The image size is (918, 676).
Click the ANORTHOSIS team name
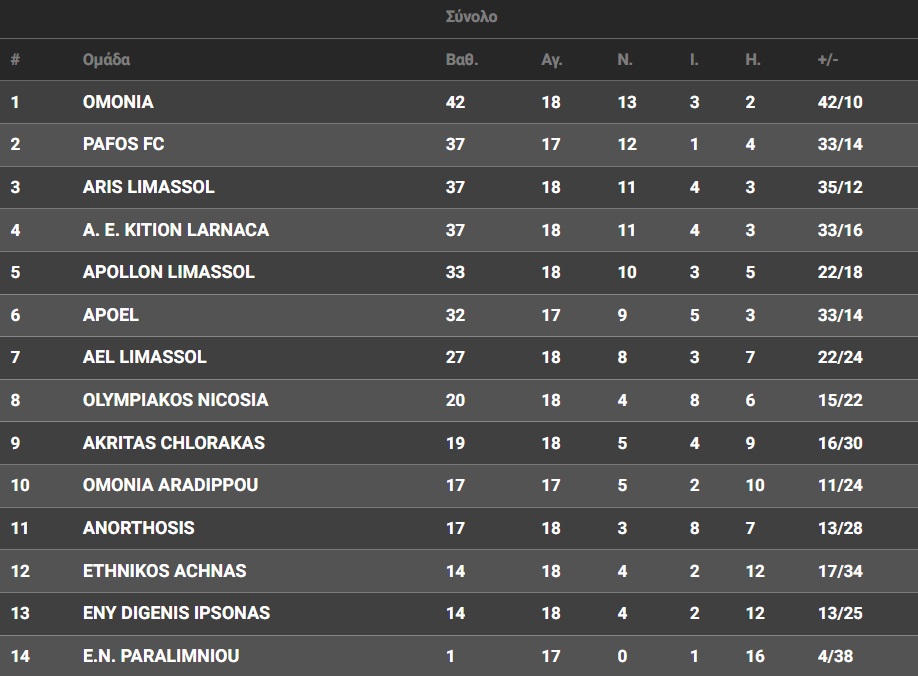[x=138, y=528]
